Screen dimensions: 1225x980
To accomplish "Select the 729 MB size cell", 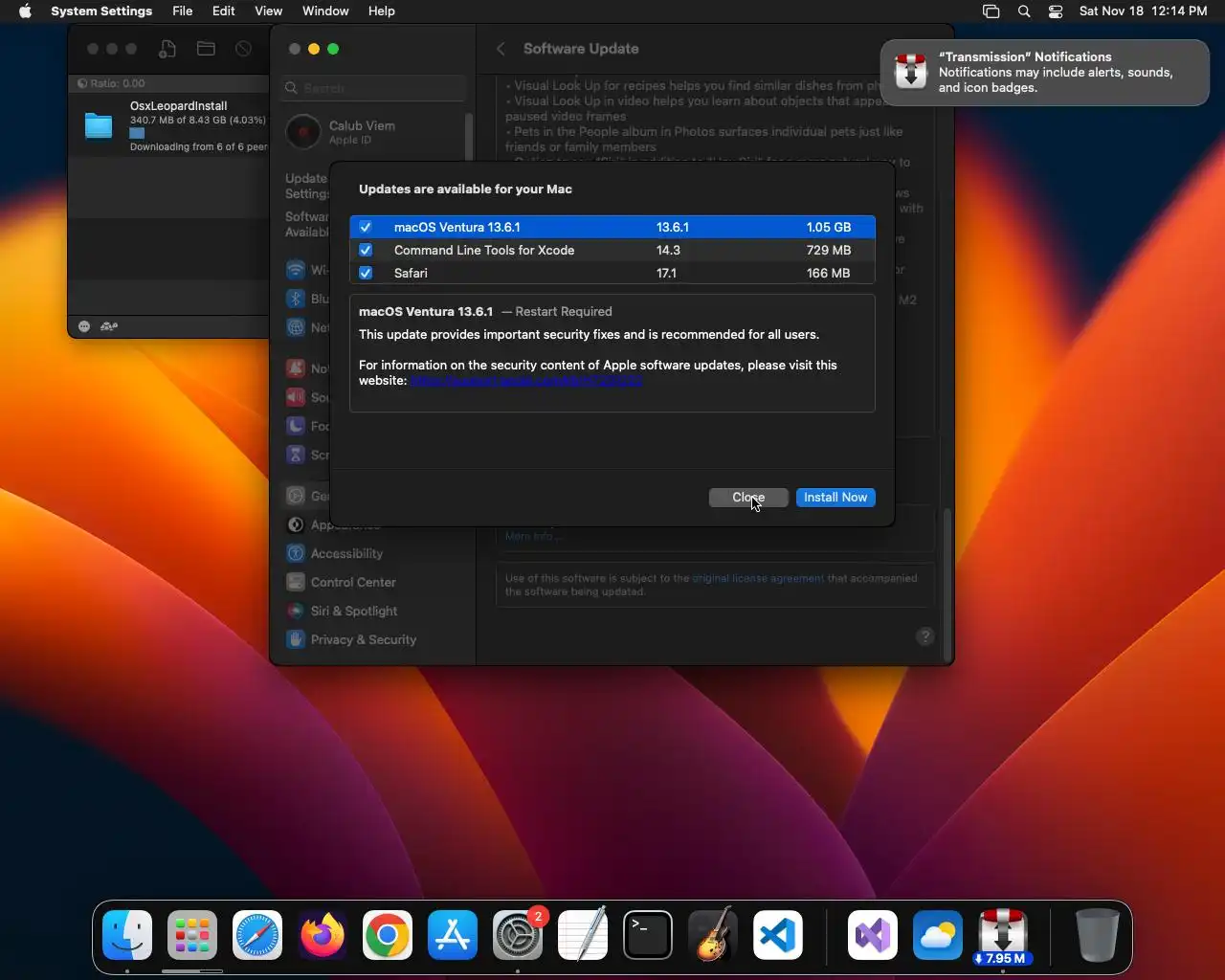I will click(829, 250).
